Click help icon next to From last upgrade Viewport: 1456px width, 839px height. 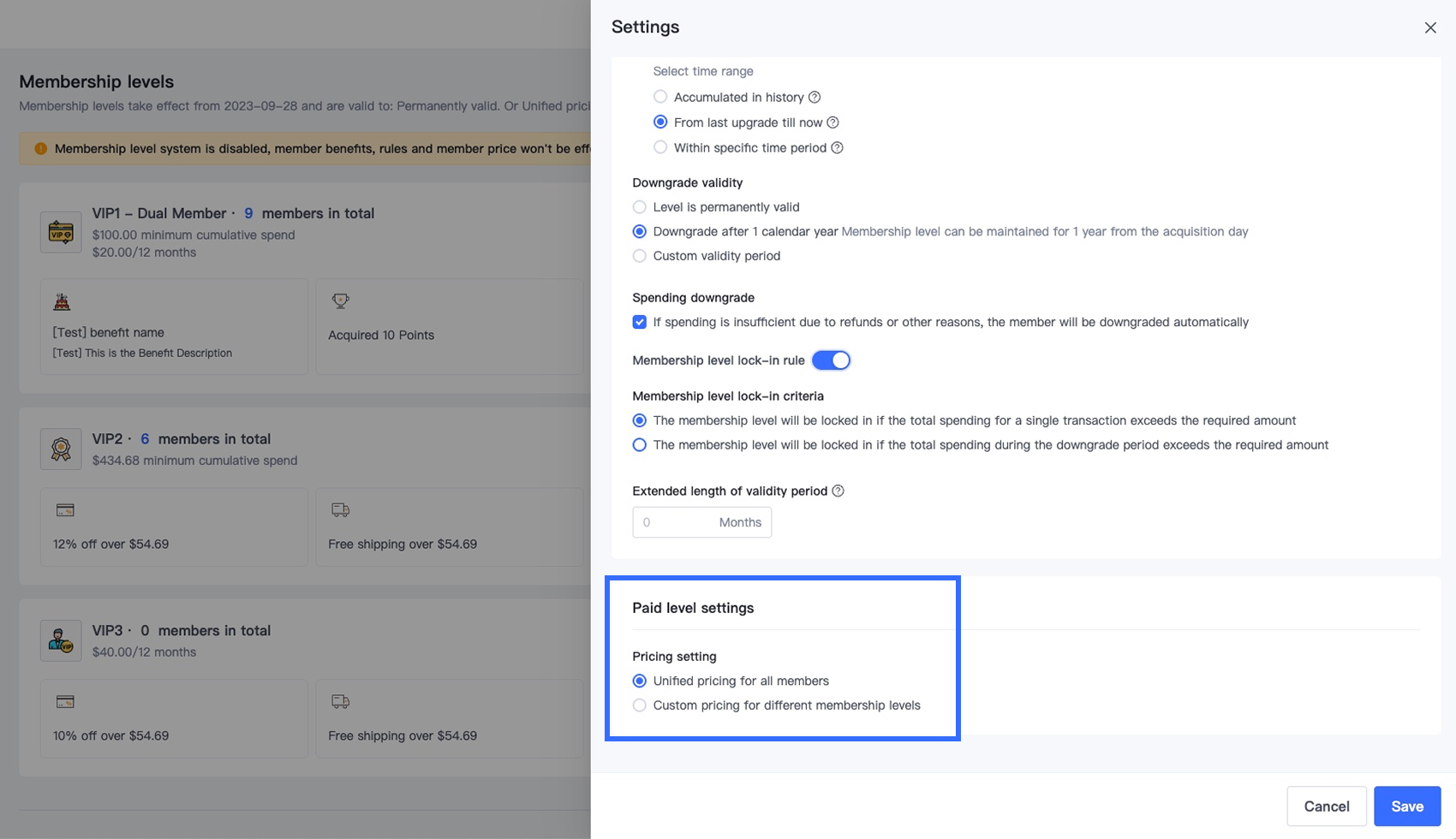(x=832, y=122)
